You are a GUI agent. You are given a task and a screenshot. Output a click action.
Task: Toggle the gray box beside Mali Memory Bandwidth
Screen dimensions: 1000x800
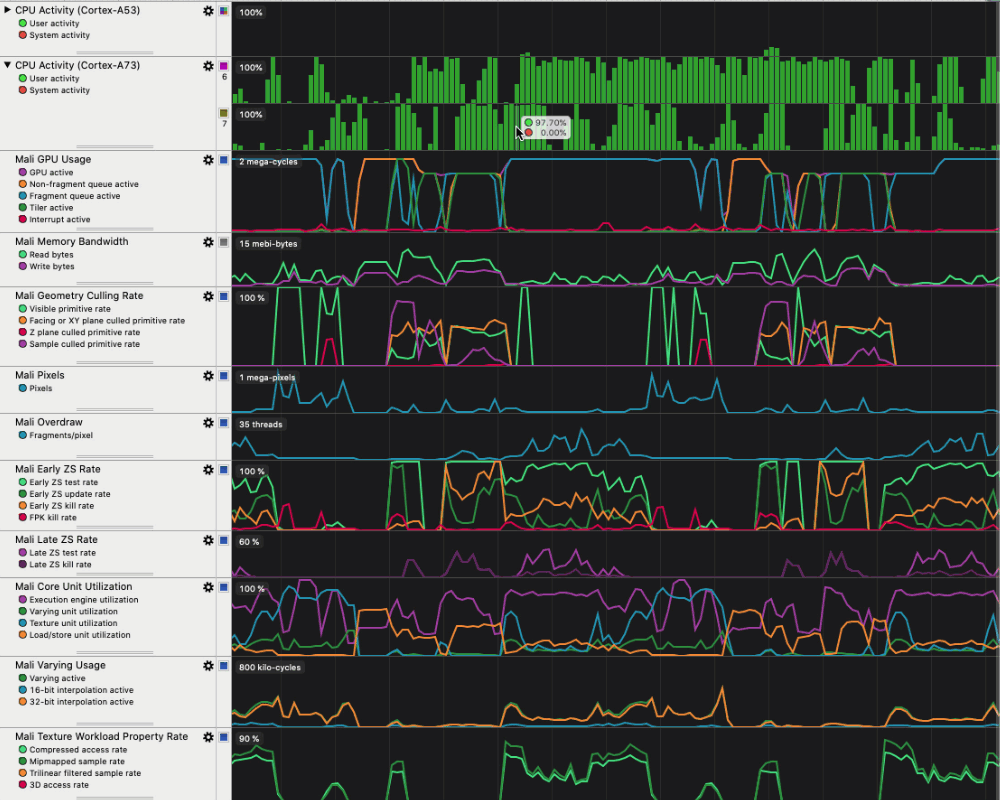[224, 242]
